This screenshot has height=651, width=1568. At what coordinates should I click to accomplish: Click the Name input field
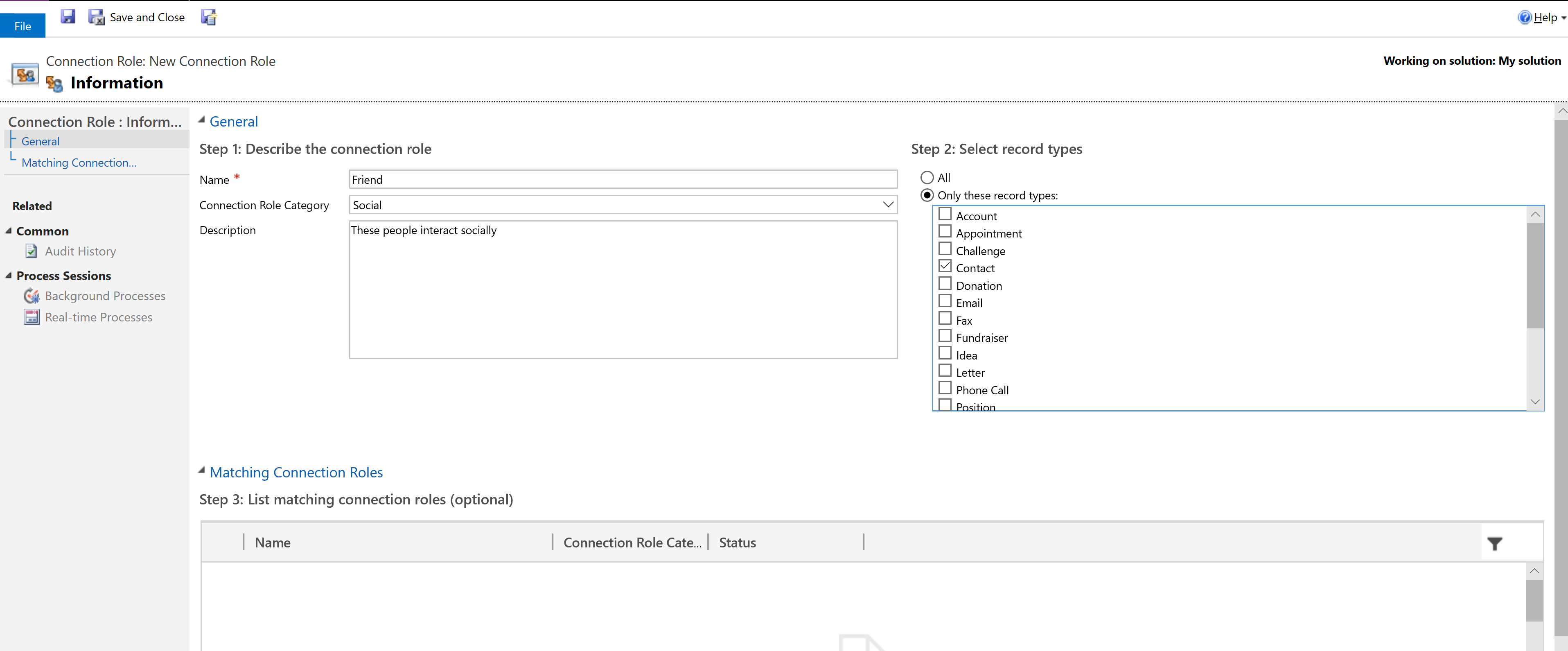[x=622, y=180]
